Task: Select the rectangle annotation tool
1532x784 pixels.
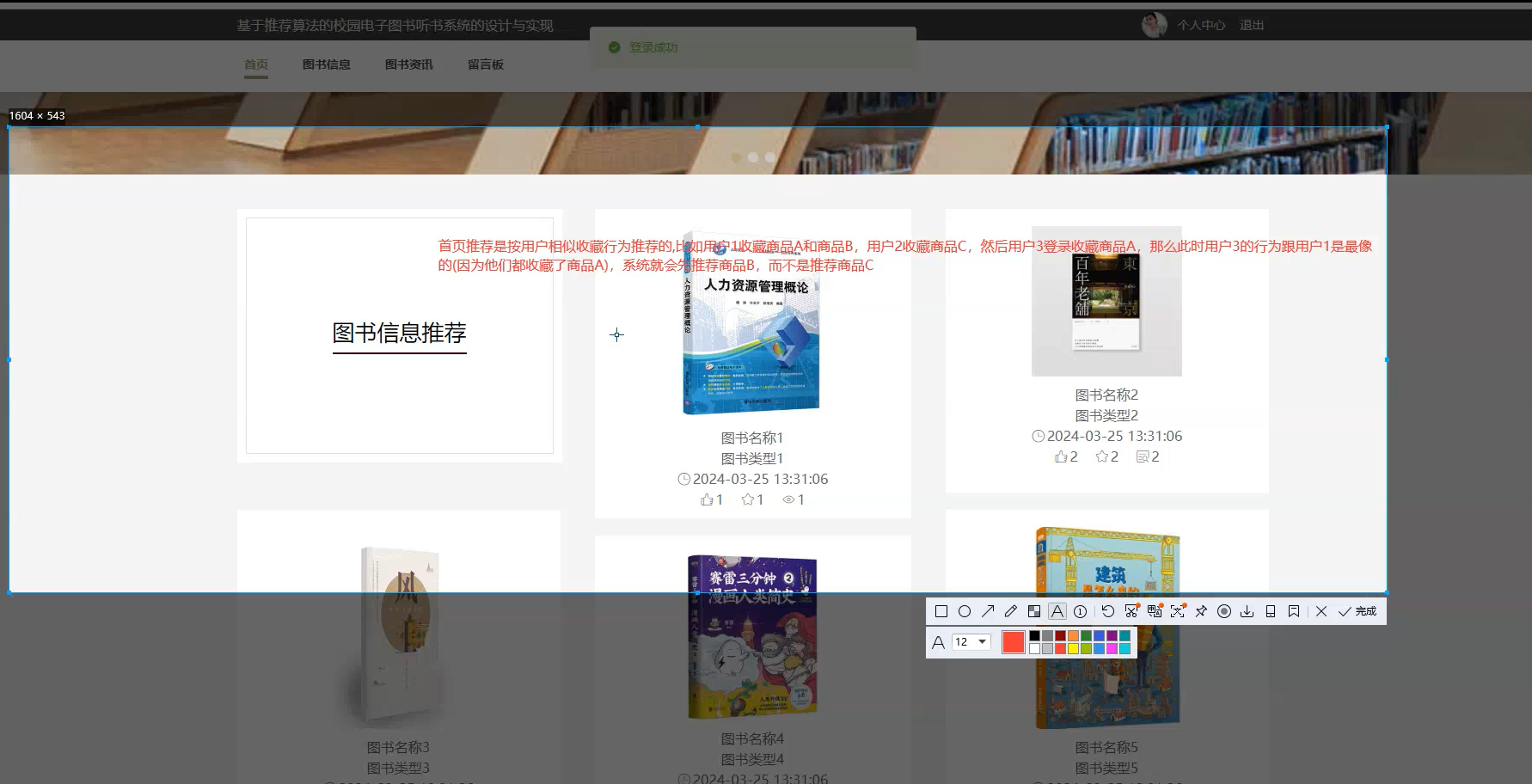Action: (941, 611)
